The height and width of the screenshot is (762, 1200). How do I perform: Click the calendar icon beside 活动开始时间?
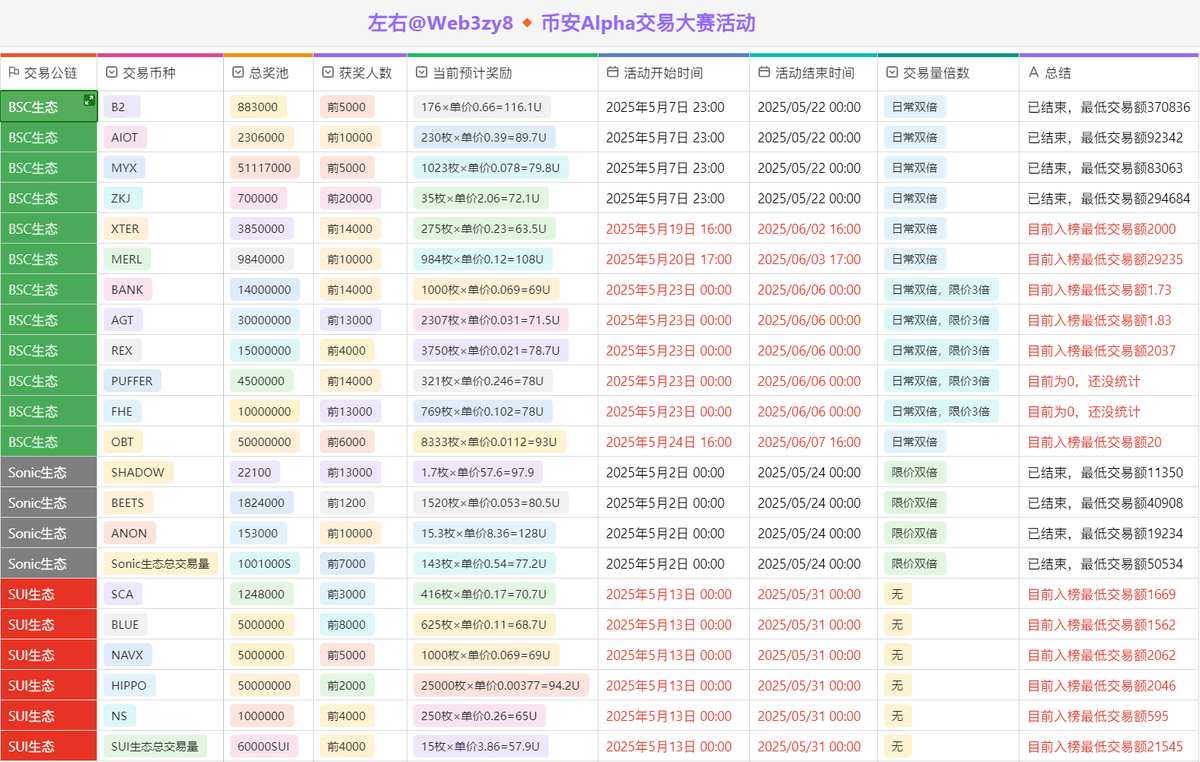click(x=613, y=73)
